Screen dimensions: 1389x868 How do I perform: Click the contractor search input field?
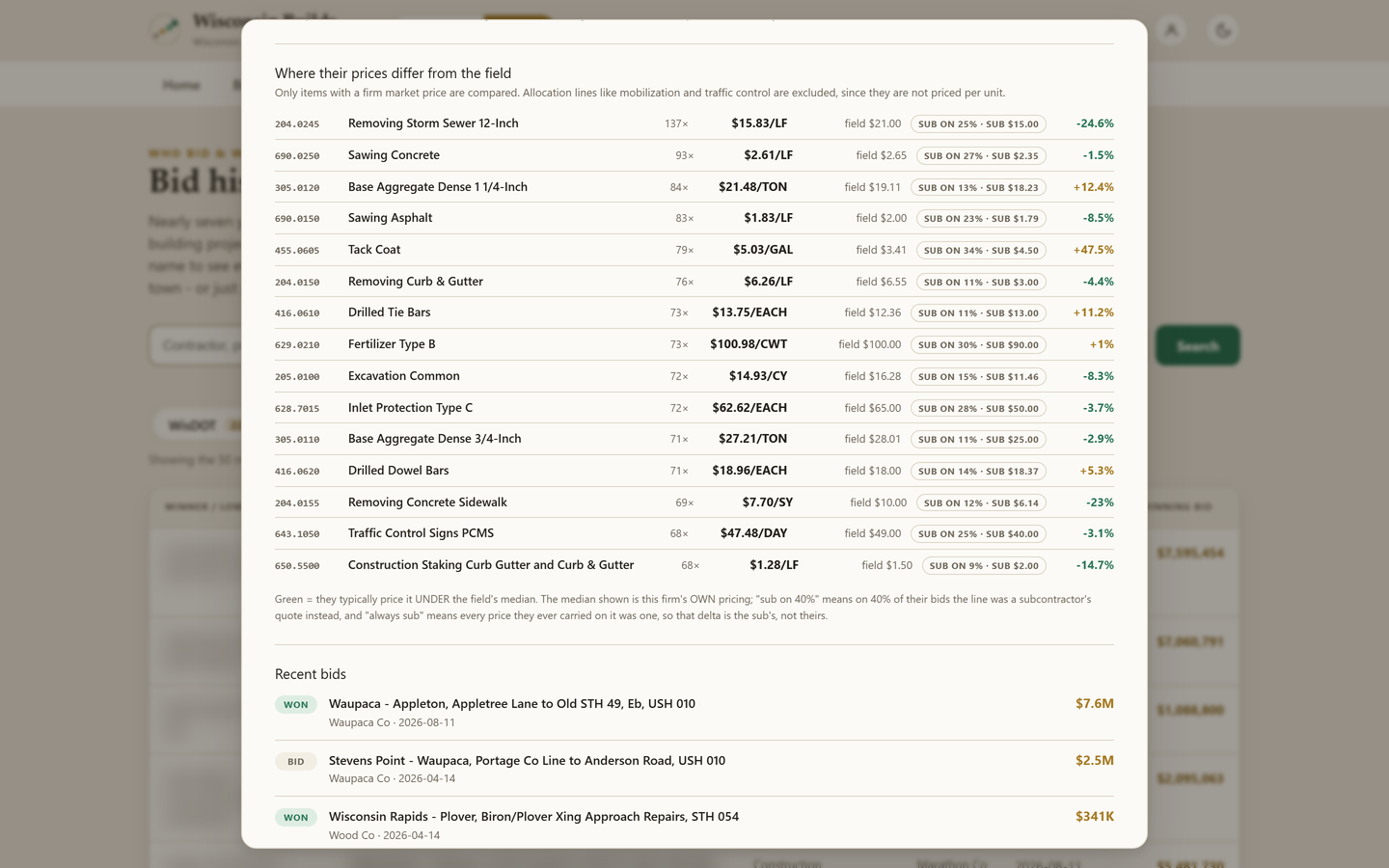[196, 345]
